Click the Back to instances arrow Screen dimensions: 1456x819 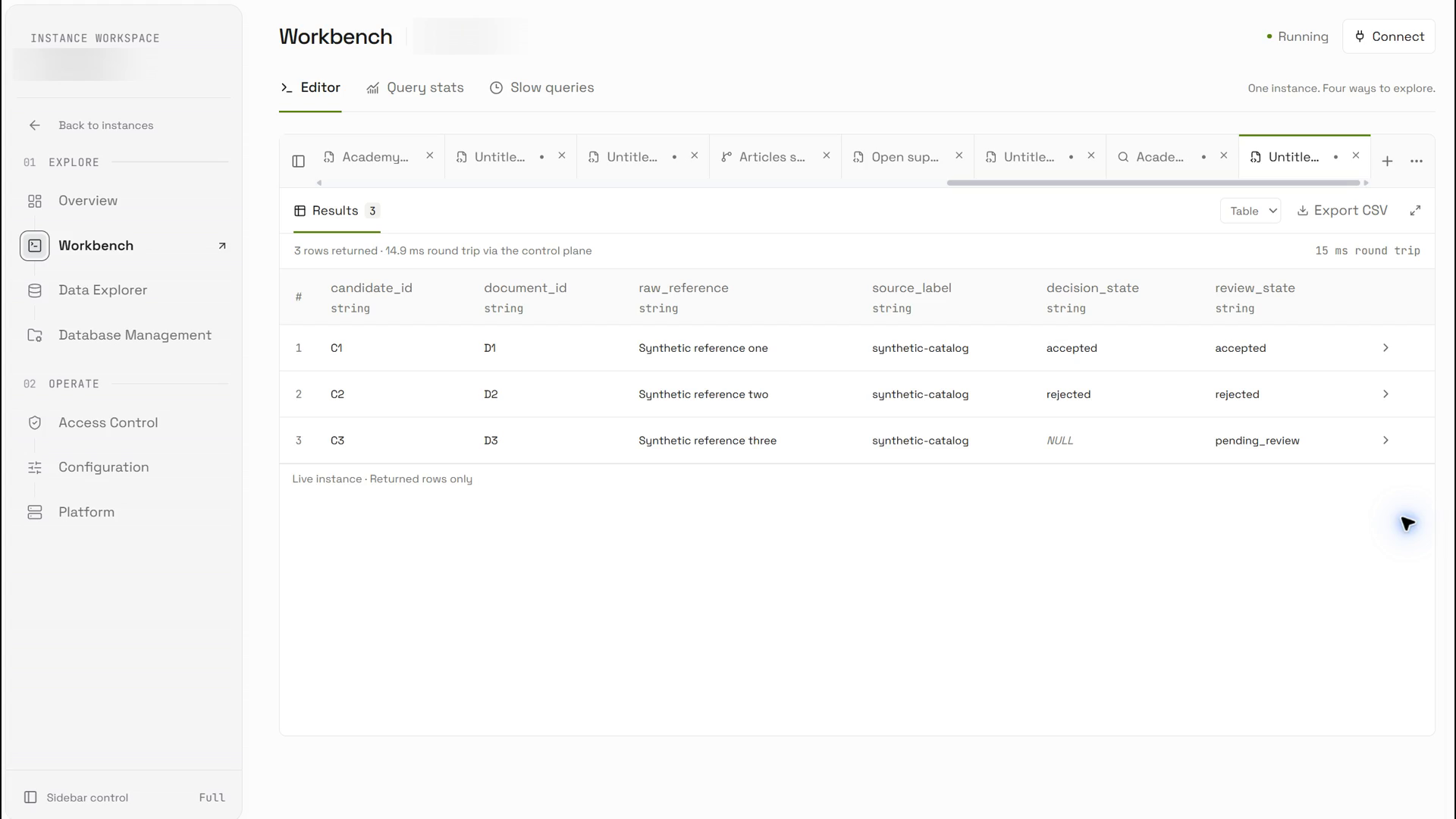35,125
